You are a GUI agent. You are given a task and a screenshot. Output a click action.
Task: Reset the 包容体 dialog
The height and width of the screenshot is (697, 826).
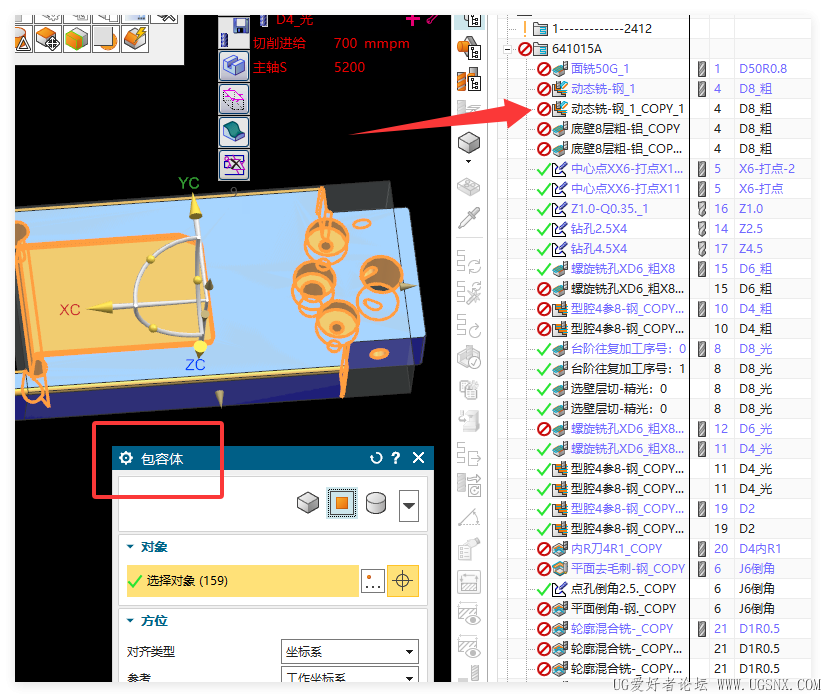[376, 458]
